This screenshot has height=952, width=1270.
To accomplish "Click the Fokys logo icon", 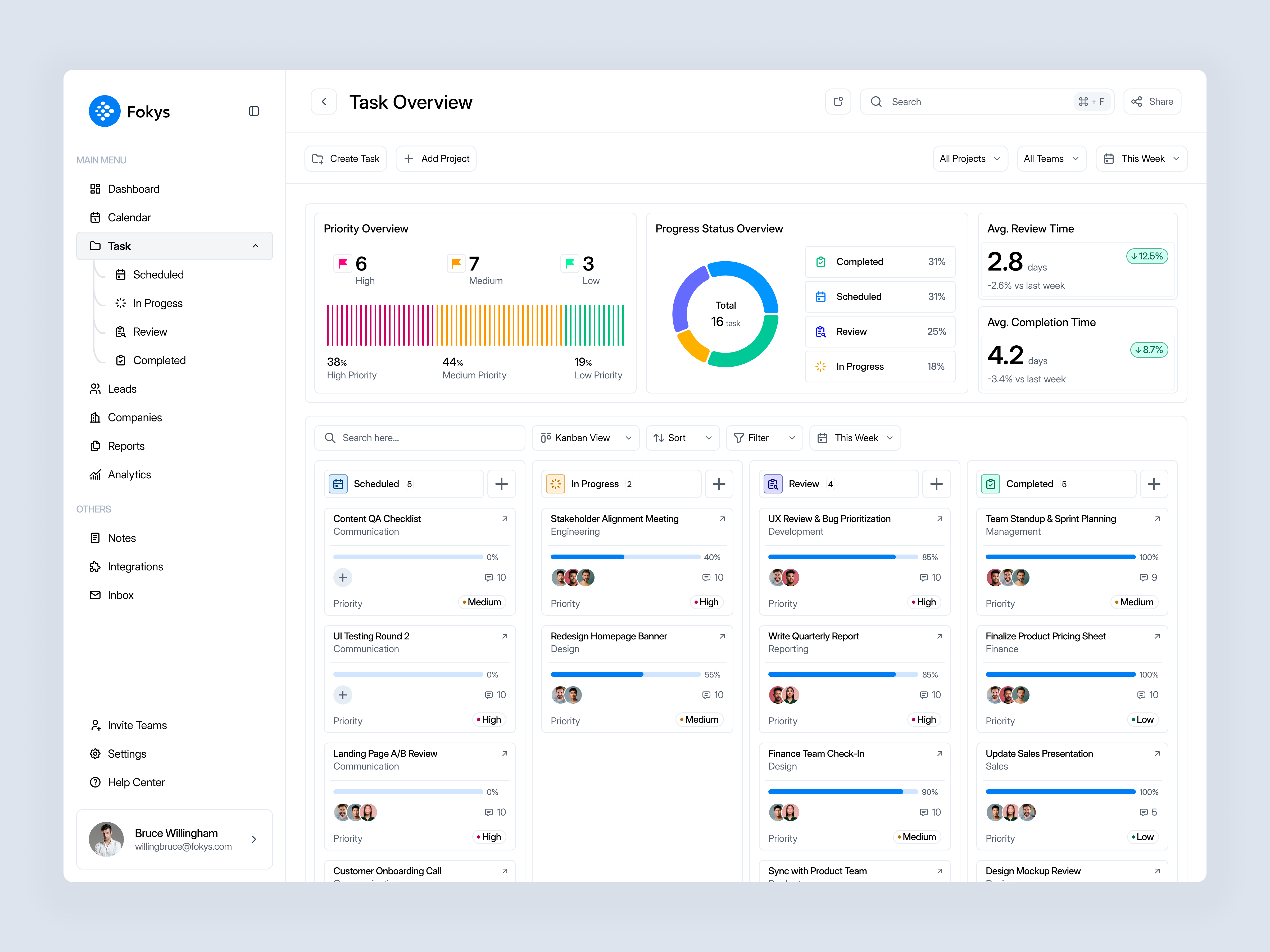I will 104,111.
